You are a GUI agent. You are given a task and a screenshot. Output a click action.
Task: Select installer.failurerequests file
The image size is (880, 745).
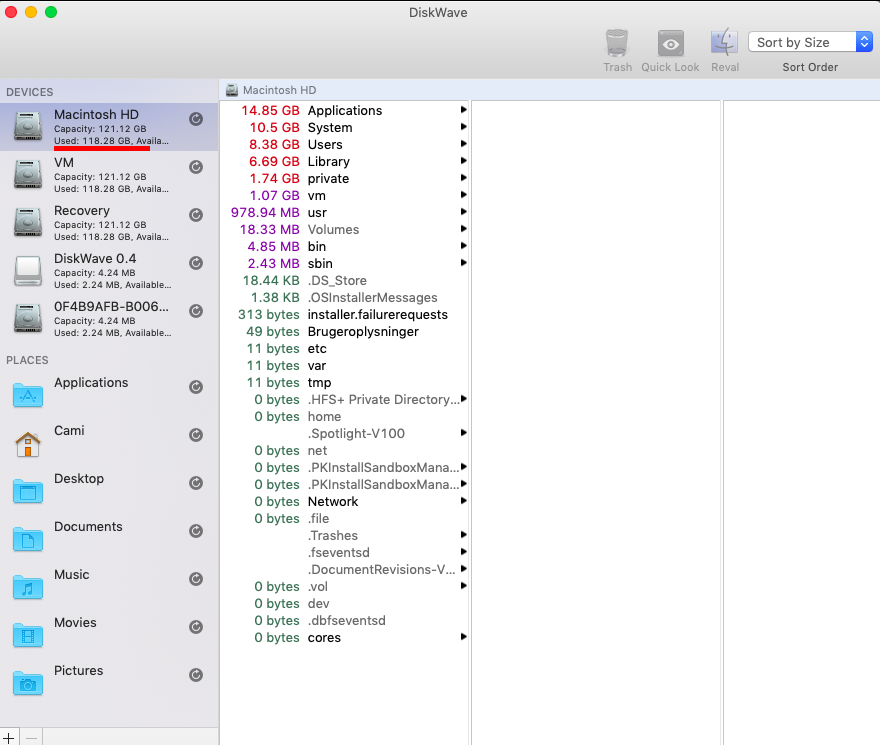coord(345,314)
